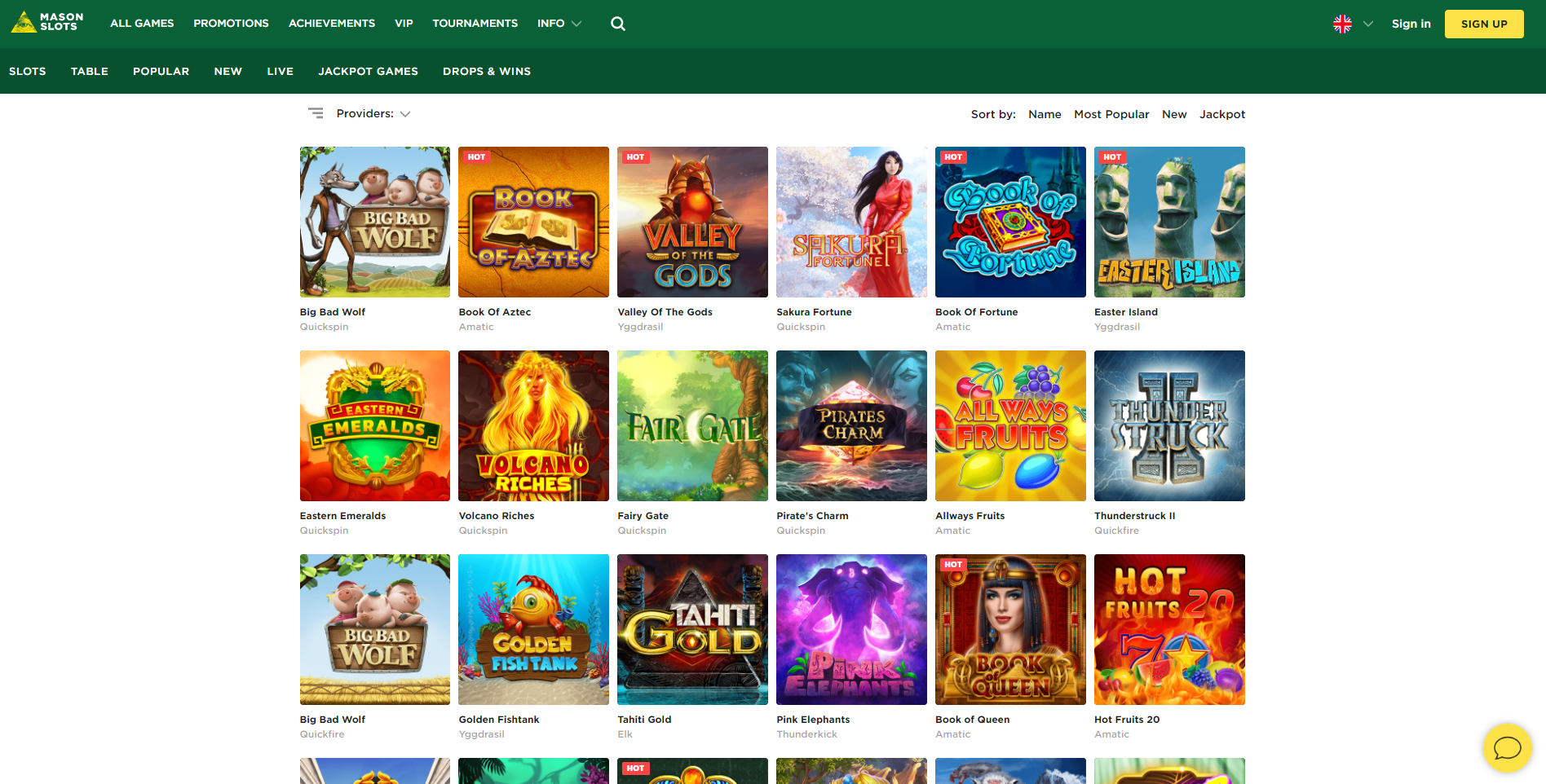This screenshot has width=1546, height=784.
Task: Click 'Thunderkick' provider under Pink Elephants
Action: 806,734
